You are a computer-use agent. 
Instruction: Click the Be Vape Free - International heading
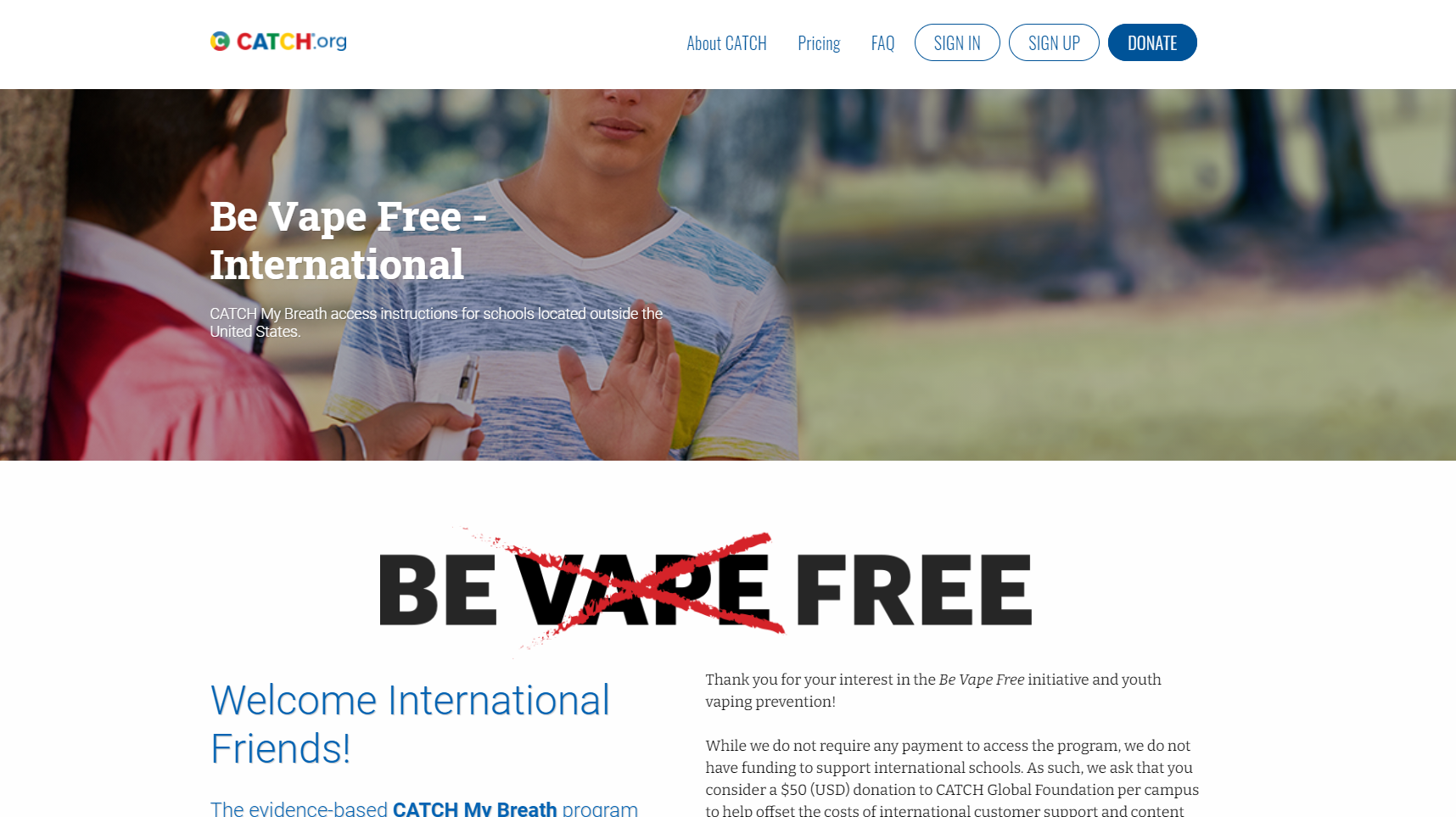[348, 240]
